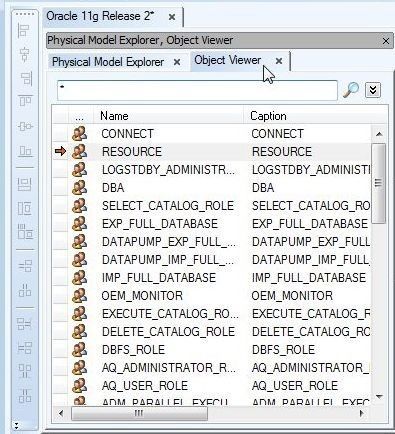395x434 pixels.
Task: Open the vertical toolbar overflow chevron
Action: 16,425
